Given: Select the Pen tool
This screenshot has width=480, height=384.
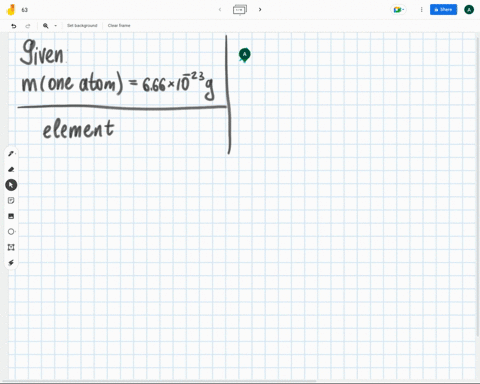Looking at the screenshot, I should 11,154.
